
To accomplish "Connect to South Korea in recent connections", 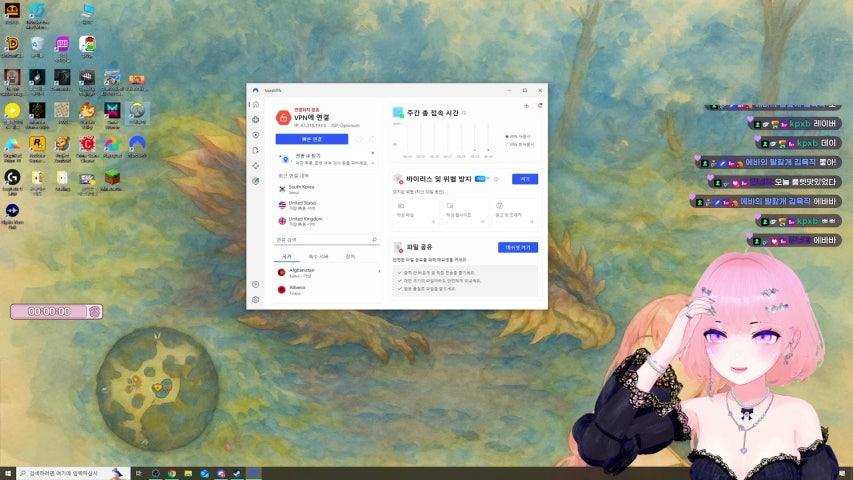I will click(326, 189).
